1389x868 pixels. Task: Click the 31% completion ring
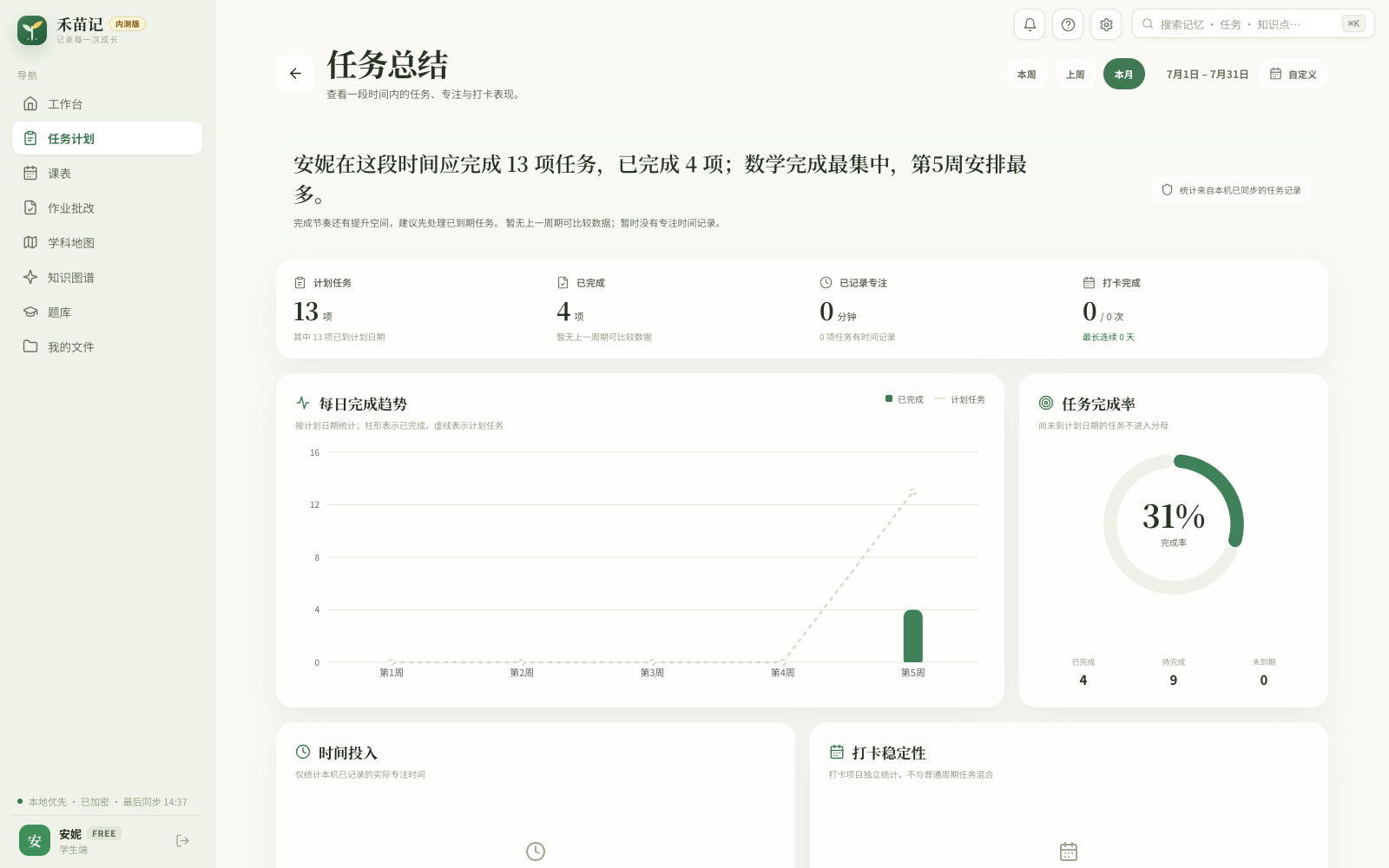tap(1174, 524)
